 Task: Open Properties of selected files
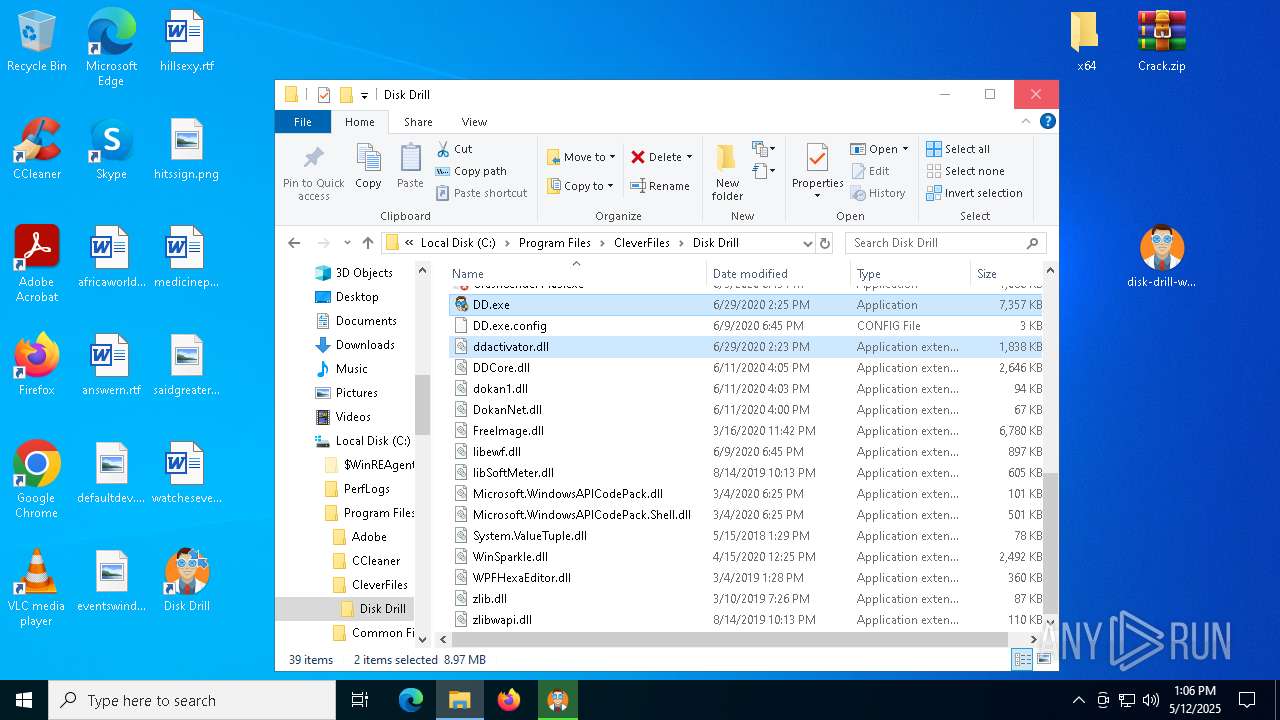[x=817, y=170]
